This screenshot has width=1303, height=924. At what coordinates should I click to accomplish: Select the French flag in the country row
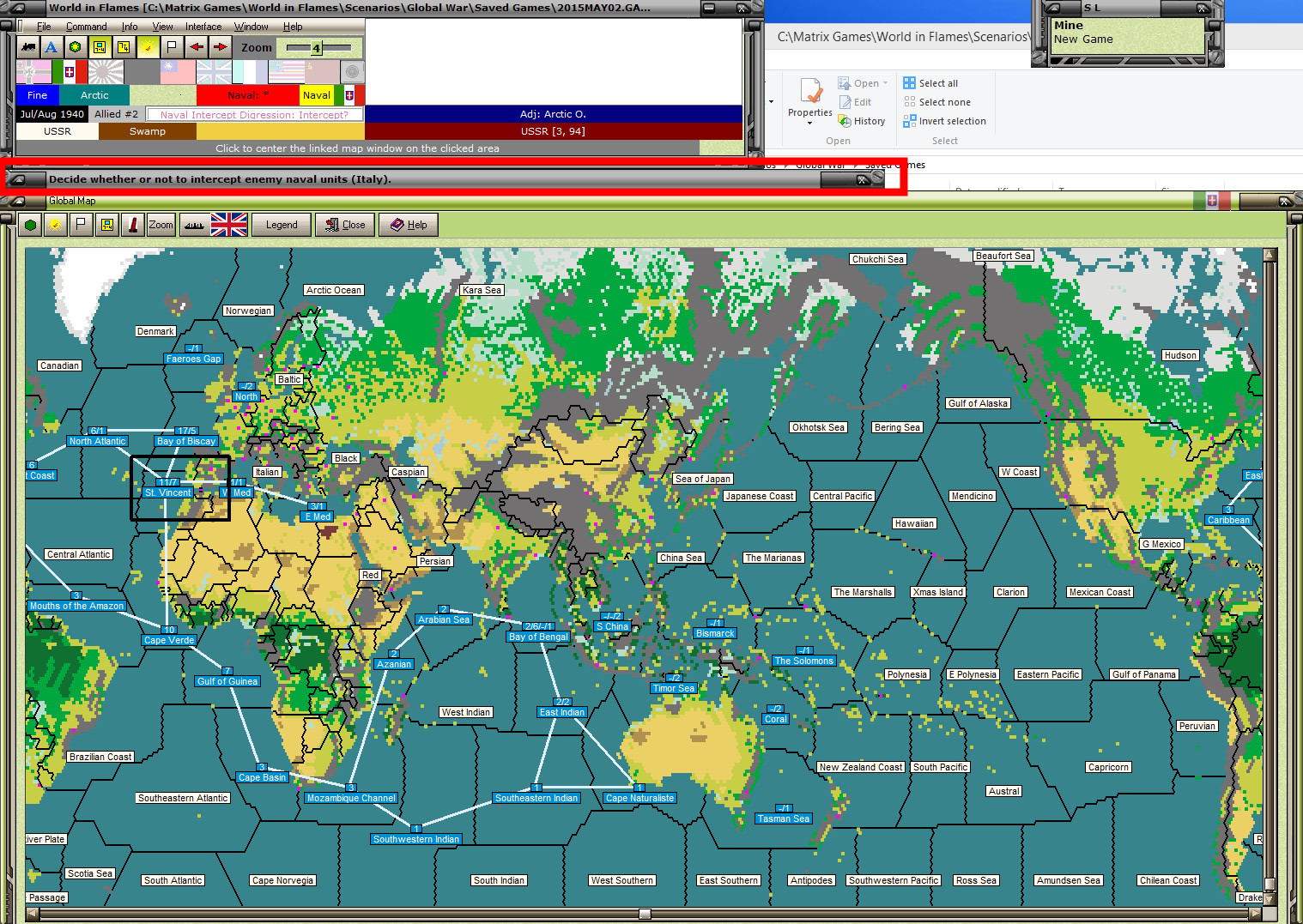250,72
